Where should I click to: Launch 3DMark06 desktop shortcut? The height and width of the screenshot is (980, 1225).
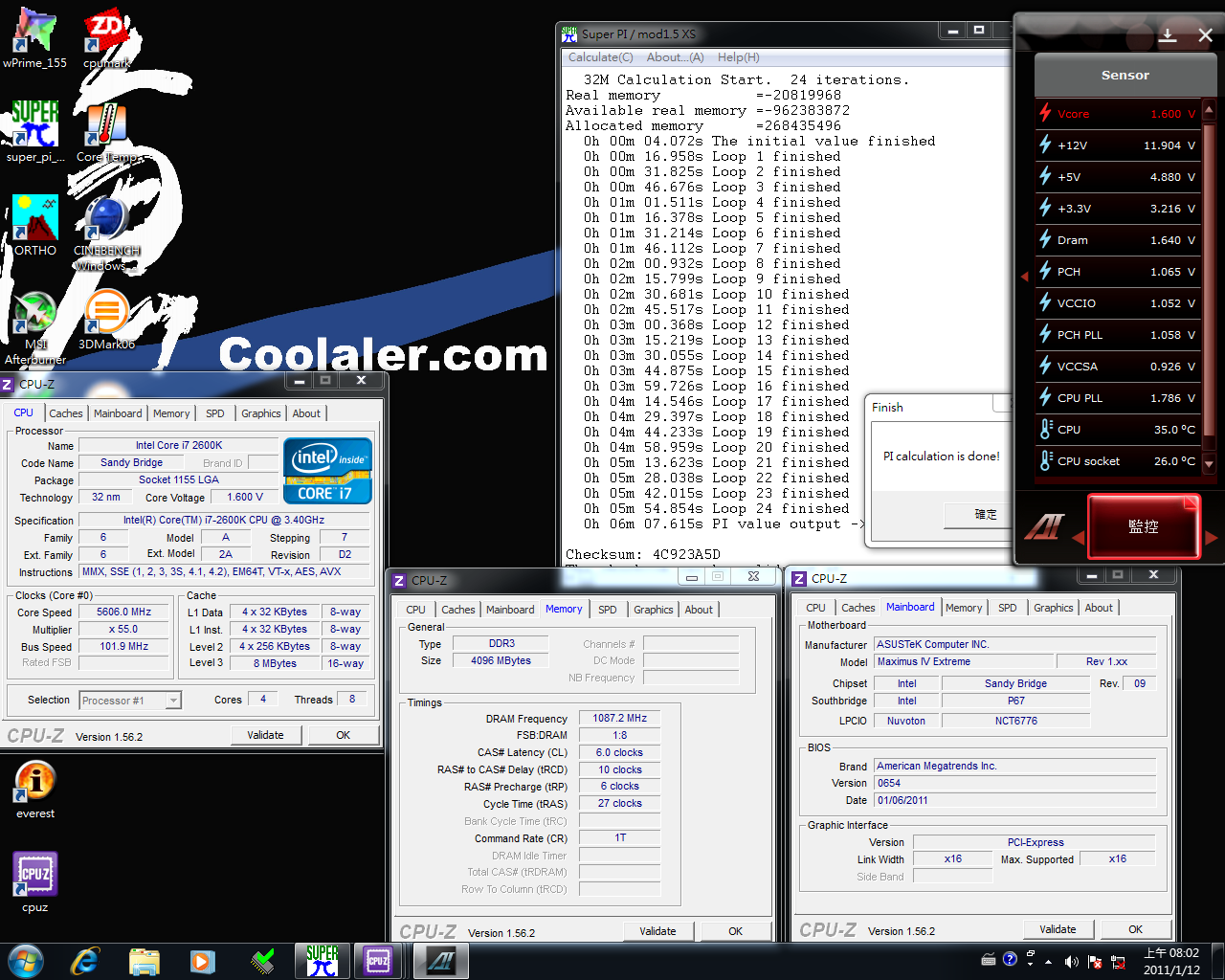(x=106, y=320)
